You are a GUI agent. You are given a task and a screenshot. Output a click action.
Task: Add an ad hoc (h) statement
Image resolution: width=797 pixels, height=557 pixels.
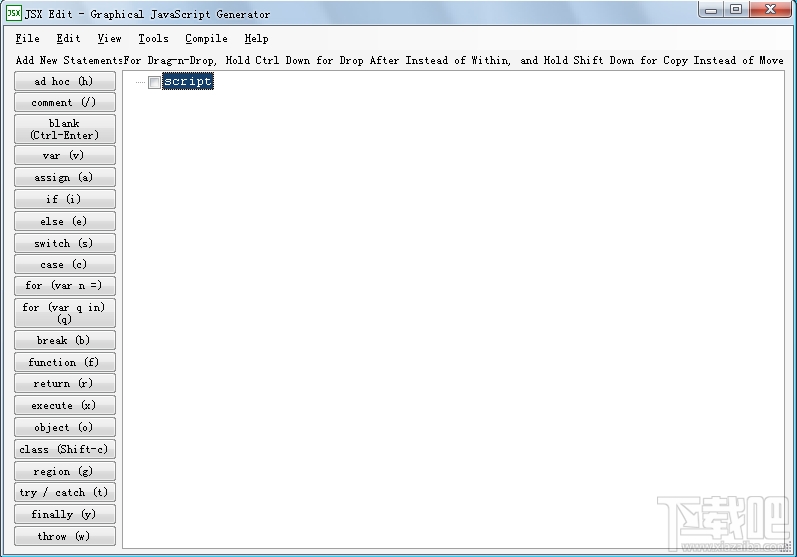tap(65, 81)
